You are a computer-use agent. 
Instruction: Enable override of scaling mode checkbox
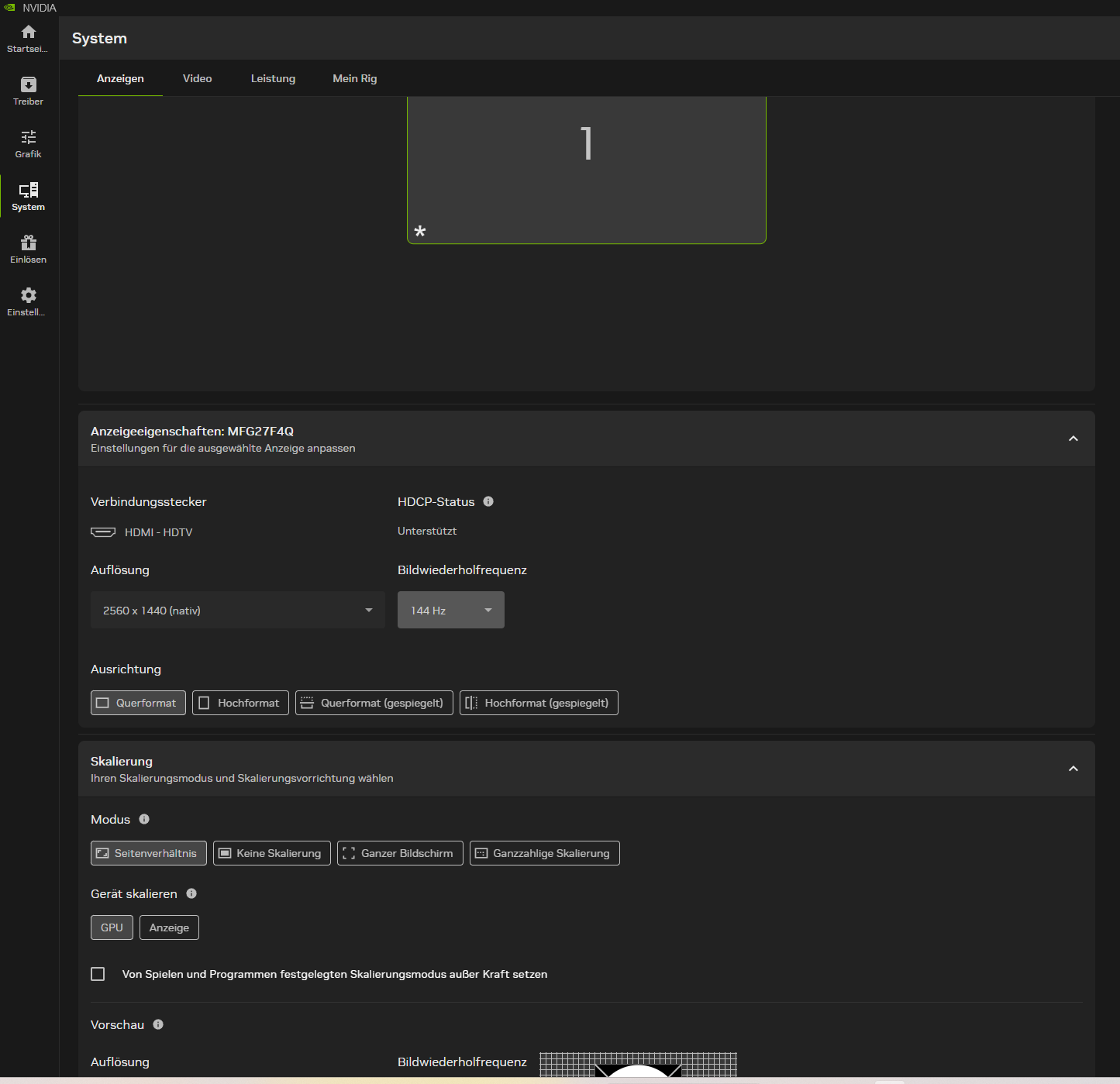[x=98, y=974]
